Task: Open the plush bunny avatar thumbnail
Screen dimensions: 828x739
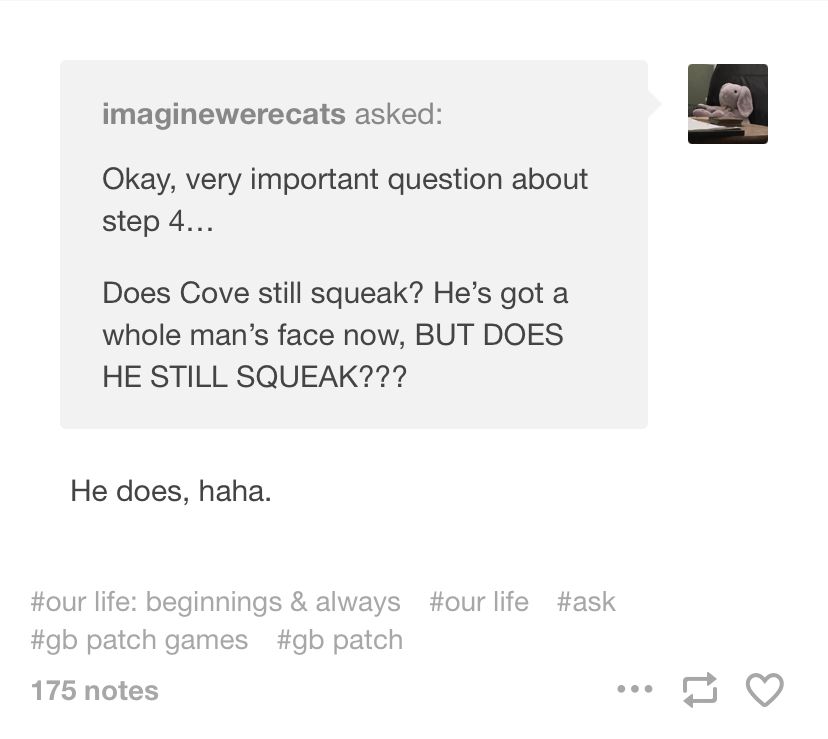Action: coord(728,104)
